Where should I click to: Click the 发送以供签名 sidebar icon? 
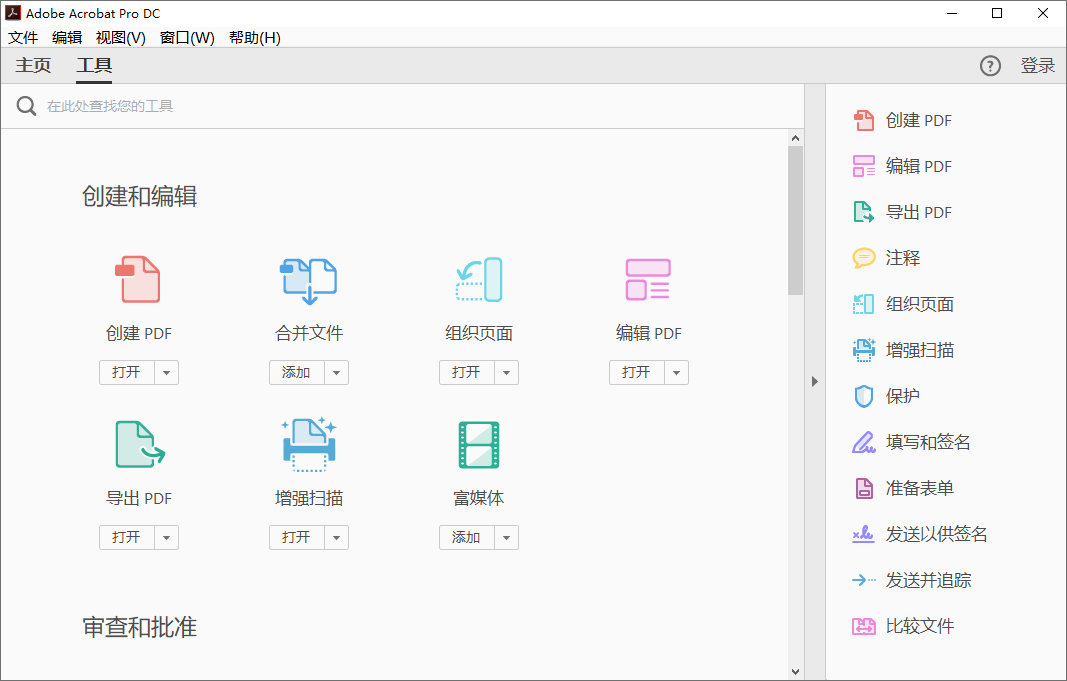coord(862,534)
